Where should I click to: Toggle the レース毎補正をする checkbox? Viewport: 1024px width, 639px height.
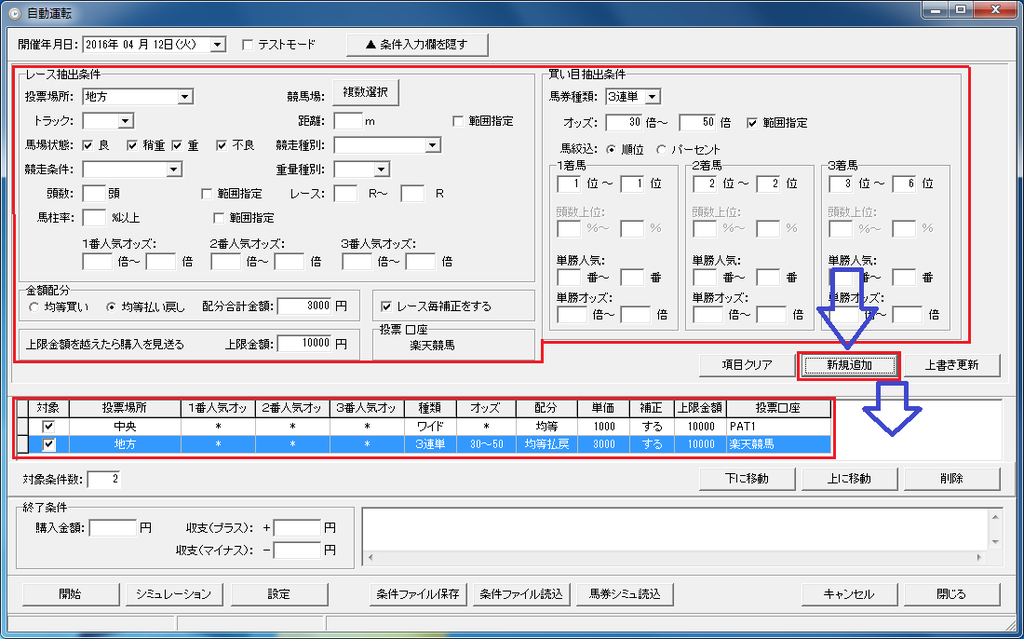click(387, 306)
